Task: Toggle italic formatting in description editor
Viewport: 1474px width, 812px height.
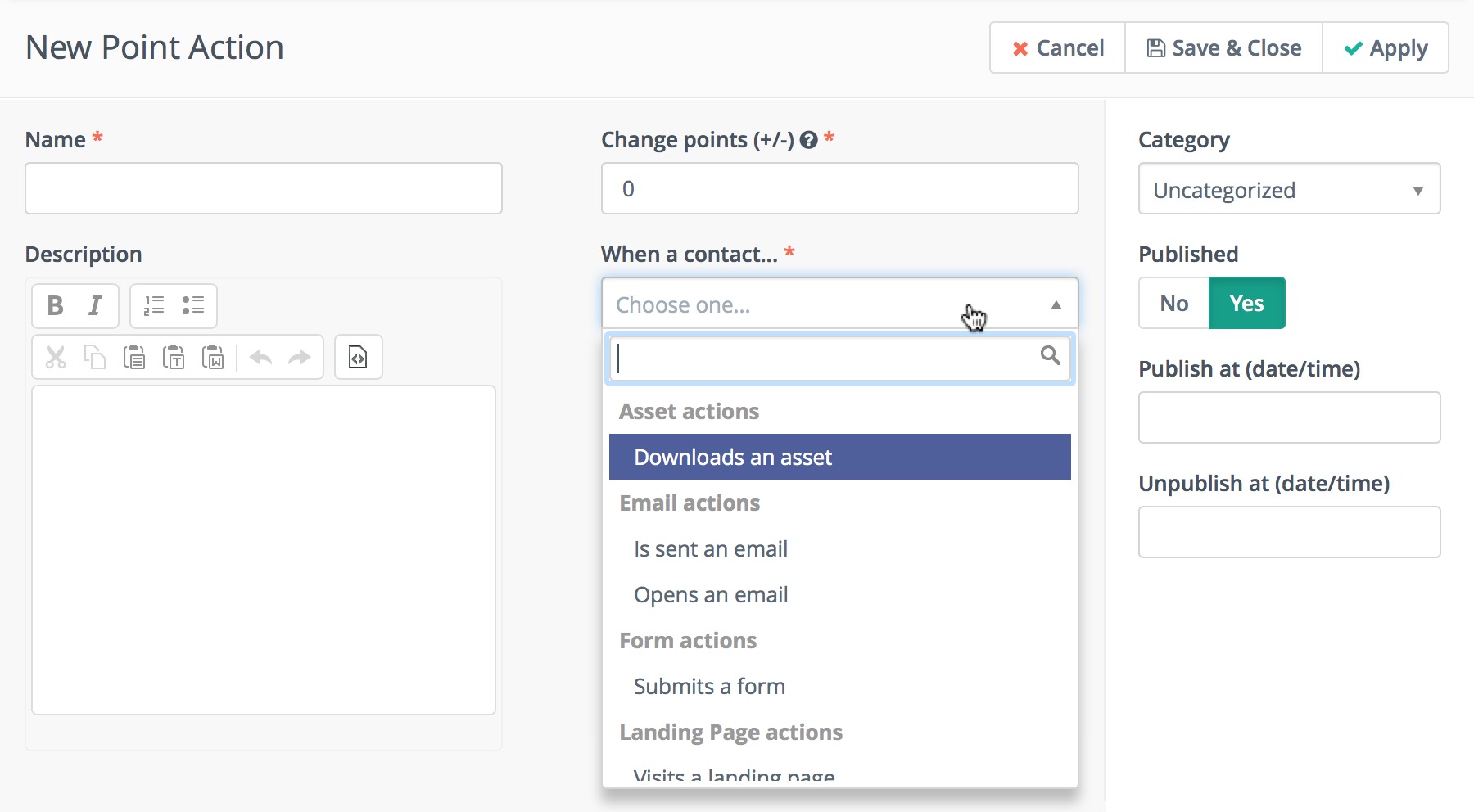Action: [x=95, y=306]
